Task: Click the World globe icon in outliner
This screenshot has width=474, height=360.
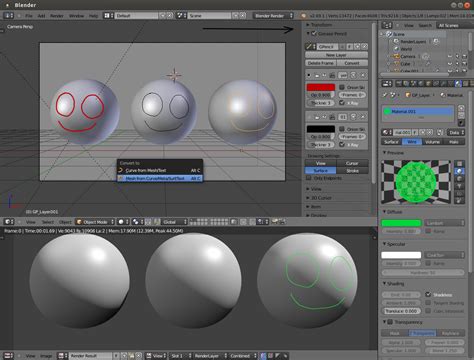Action: [x=396, y=49]
